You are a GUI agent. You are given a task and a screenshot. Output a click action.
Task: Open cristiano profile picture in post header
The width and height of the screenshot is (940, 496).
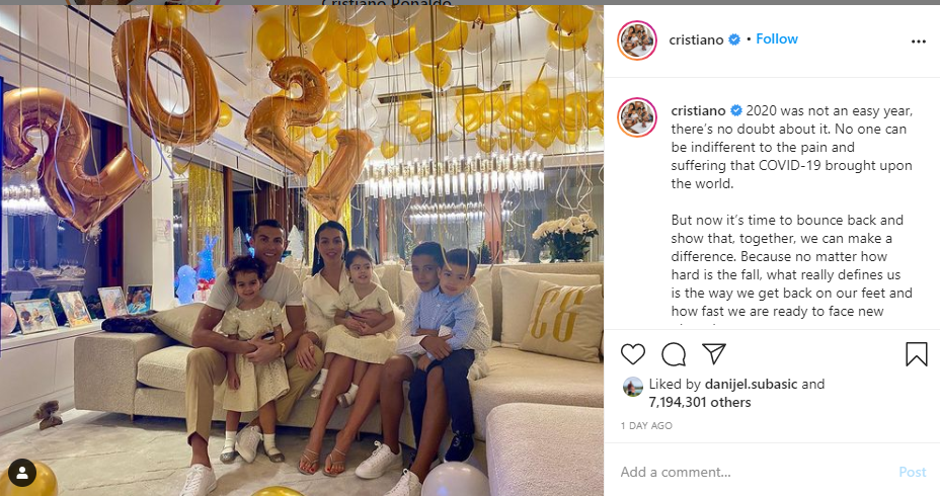(637, 40)
